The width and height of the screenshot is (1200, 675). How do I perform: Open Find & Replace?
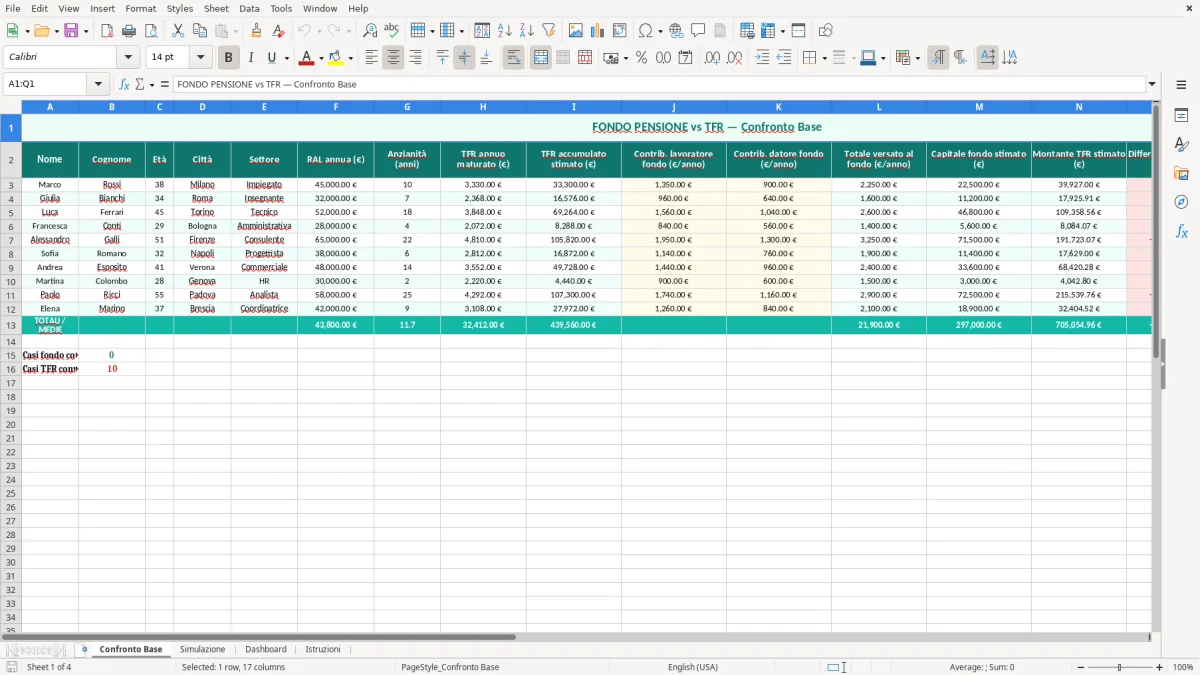click(x=370, y=31)
